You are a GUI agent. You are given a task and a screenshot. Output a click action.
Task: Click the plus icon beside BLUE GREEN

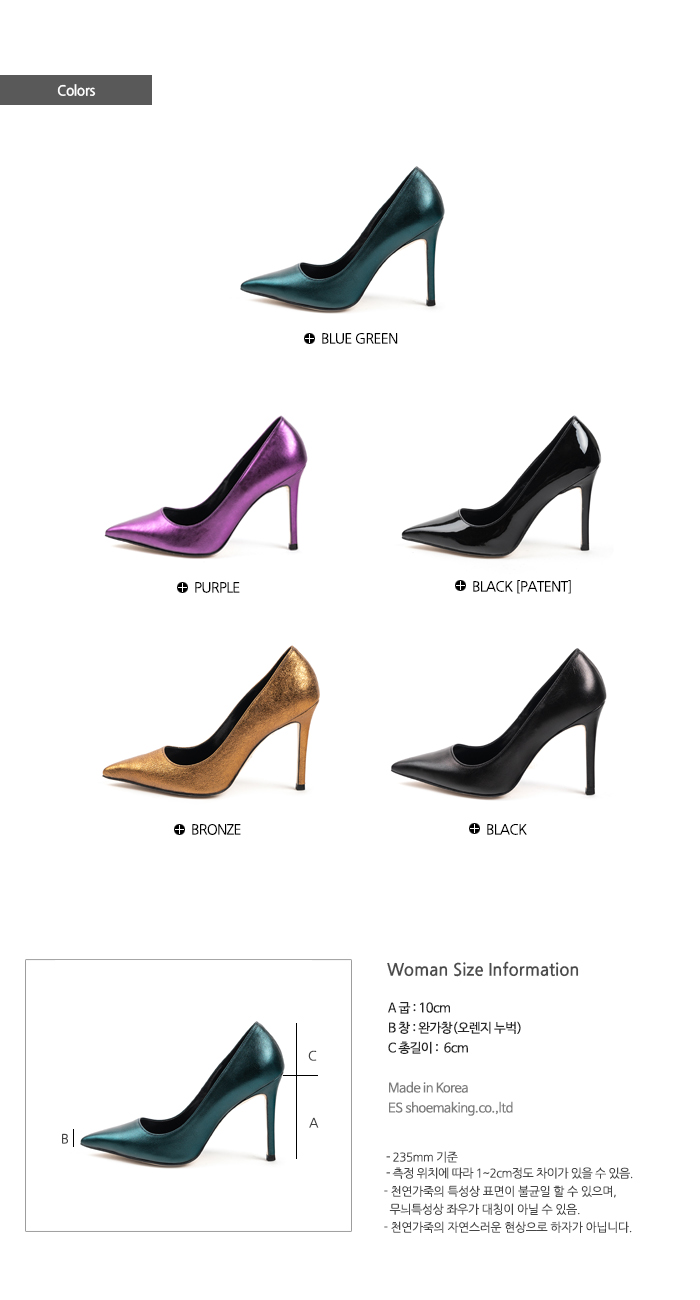(310, 339)
